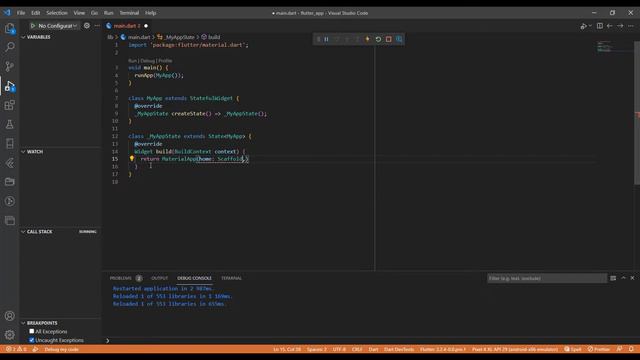Click the Debug code lens above main
This screenshot has width=640, height=360.
click(147, 60)
